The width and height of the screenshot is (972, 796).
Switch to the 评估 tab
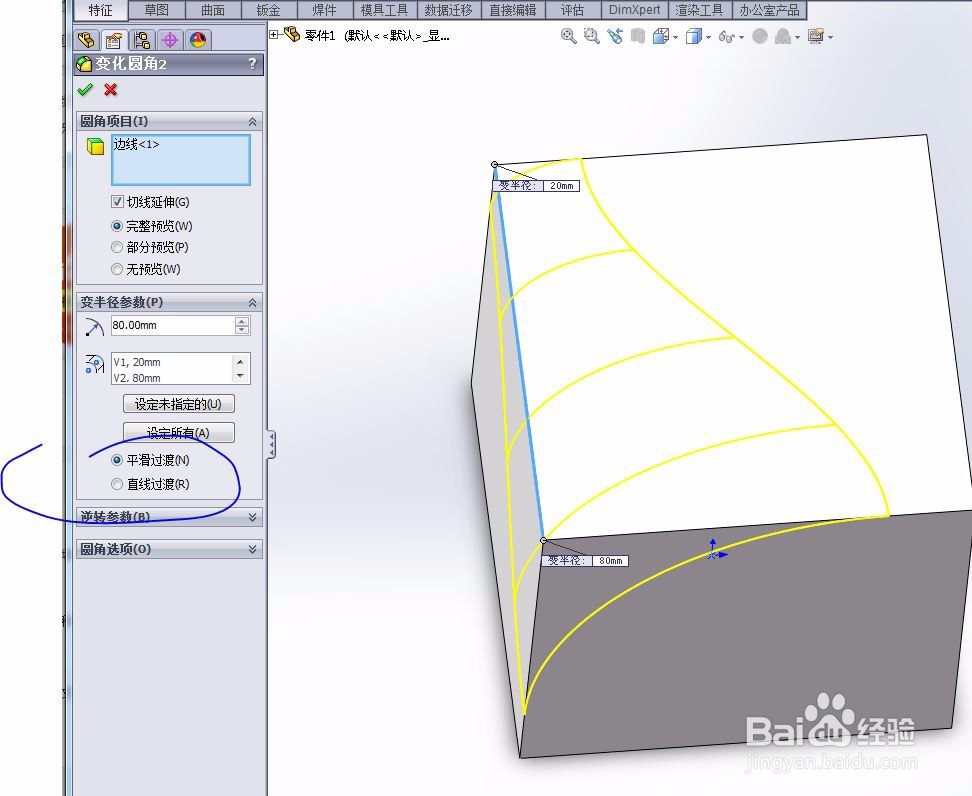[572, 10]
